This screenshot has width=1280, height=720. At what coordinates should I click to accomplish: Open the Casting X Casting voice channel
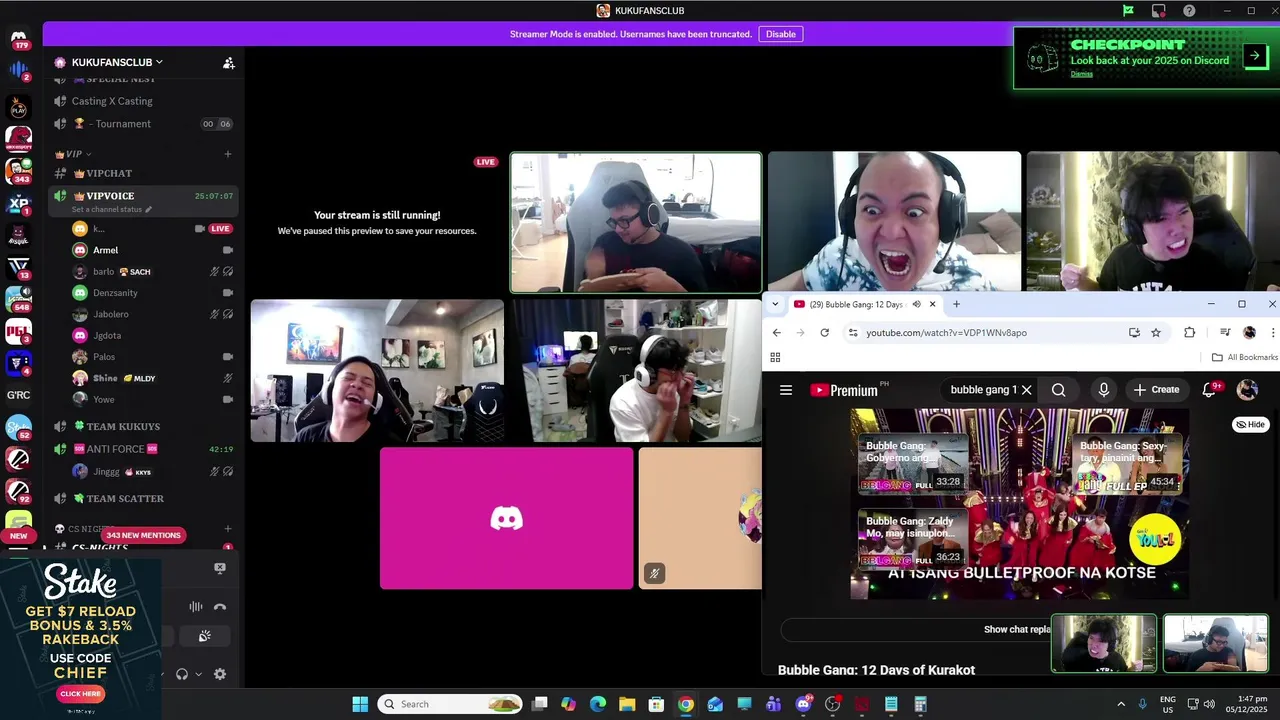click(x=144, y=101)
